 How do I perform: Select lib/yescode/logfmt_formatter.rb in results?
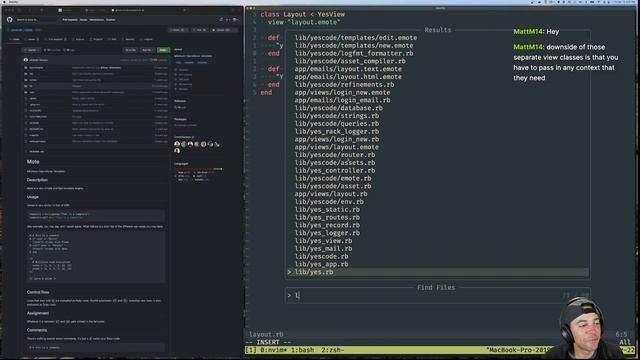pos(354,53)
